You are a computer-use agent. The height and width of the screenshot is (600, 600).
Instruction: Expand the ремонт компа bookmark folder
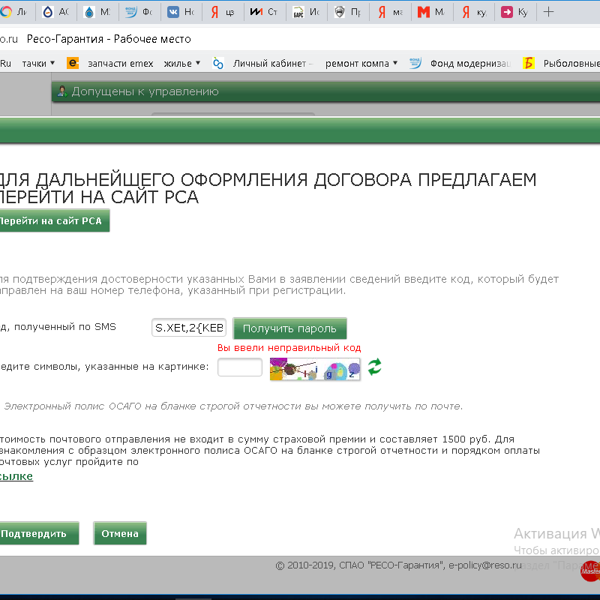pos(361,63)
